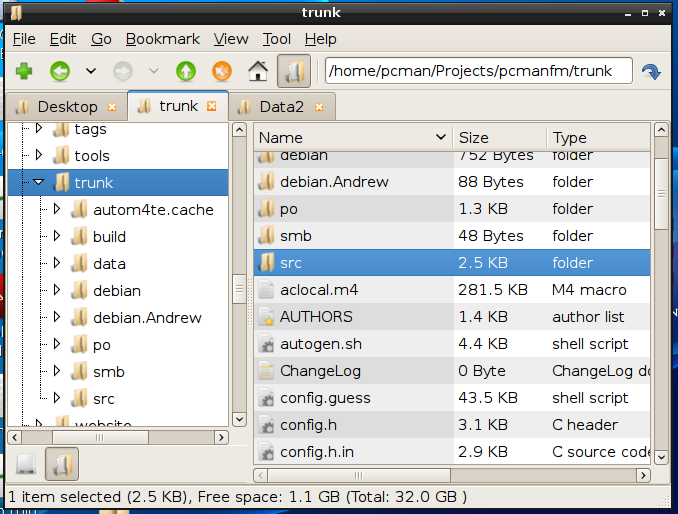Select the AUTHORS file icon
Image resolution: width=678 pixels, height=514 pixels.
(x=266, y=317)
